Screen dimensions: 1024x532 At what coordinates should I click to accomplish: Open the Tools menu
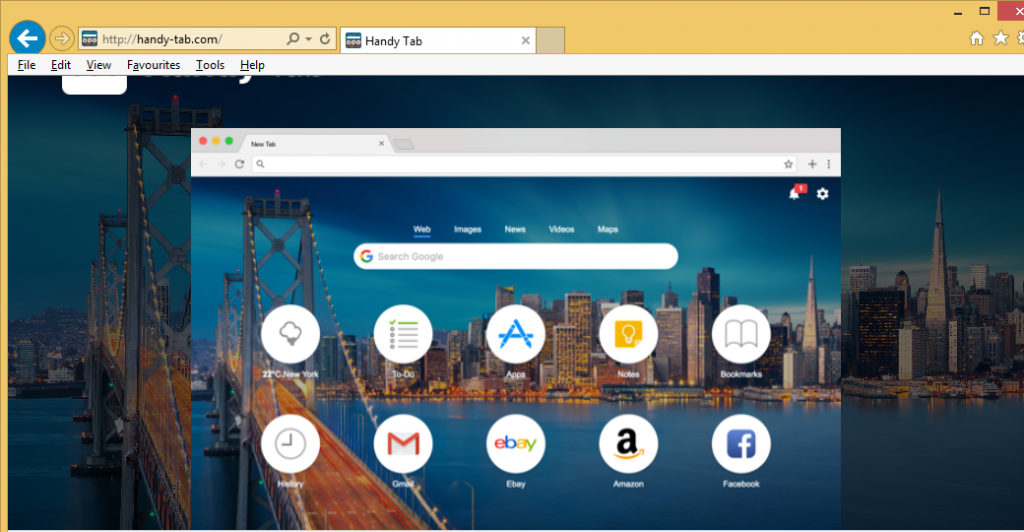click(x=210, y=65)
